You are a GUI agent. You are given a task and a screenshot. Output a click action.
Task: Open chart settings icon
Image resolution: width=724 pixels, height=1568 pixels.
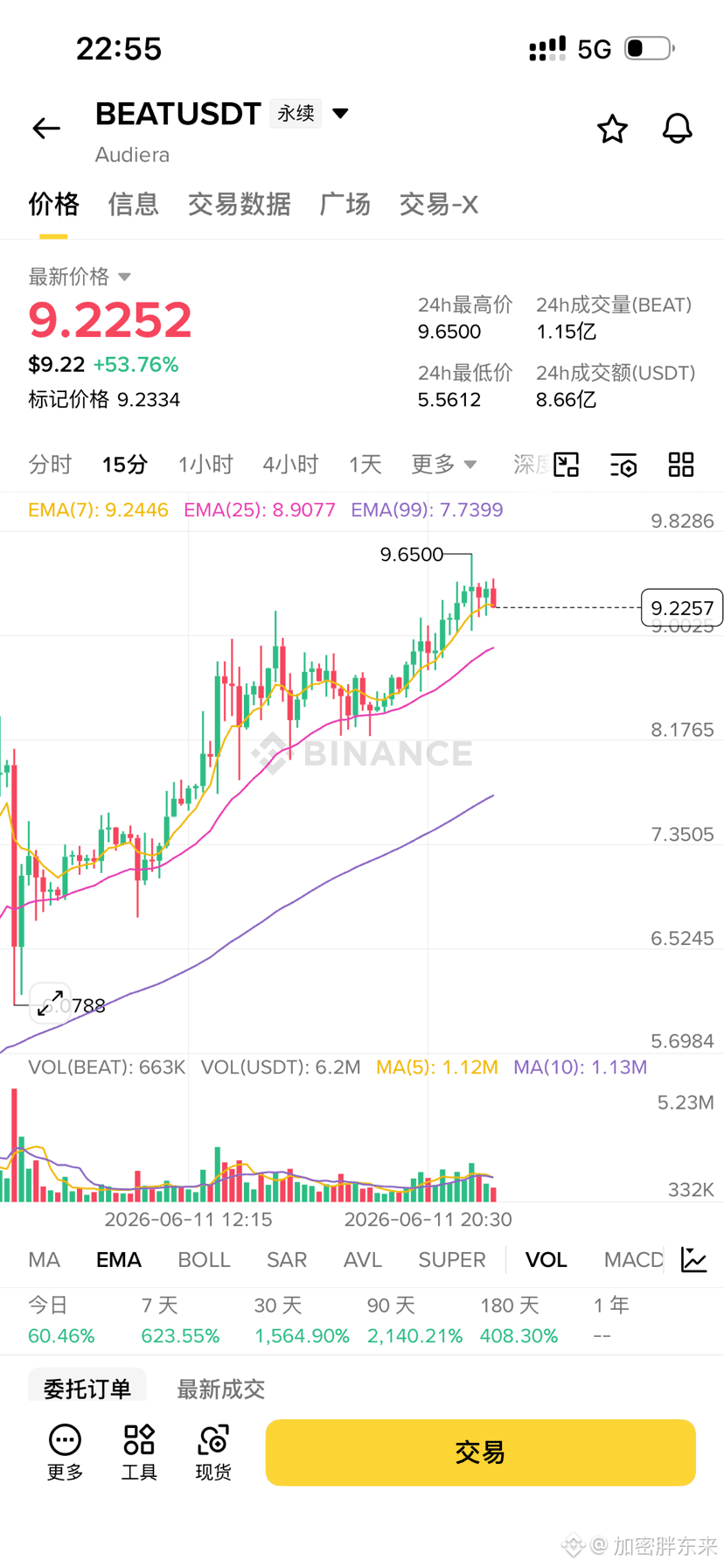pyautogui.click(x=623, y=465)
